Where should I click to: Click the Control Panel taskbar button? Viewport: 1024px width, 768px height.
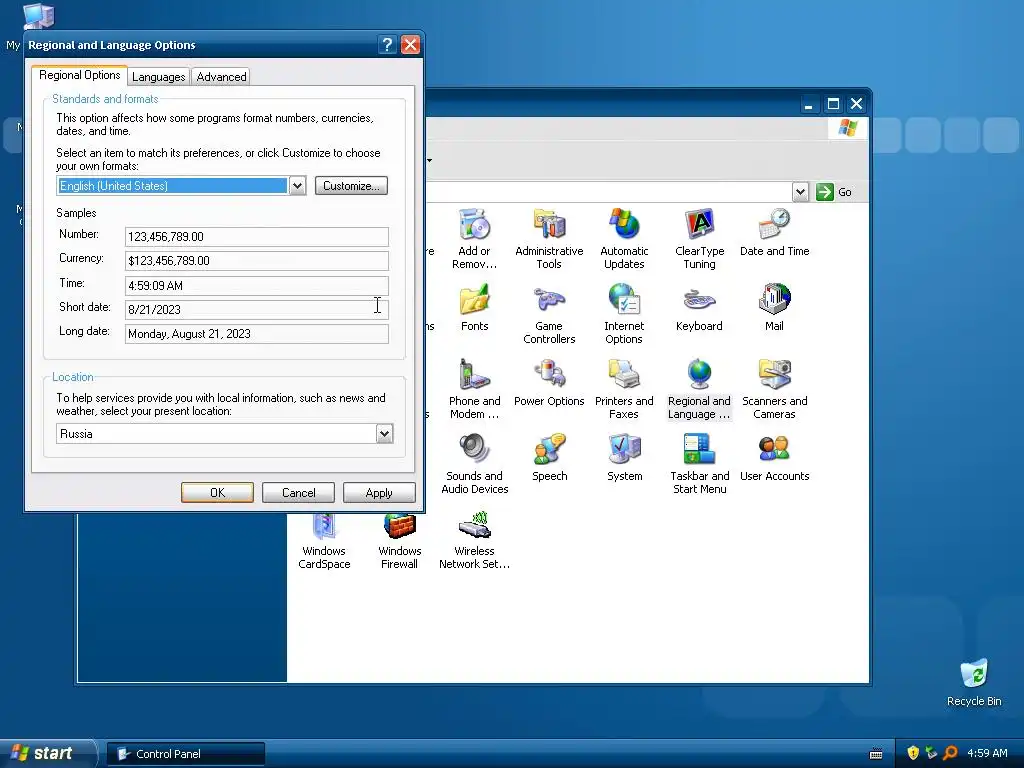pos(185,754)
